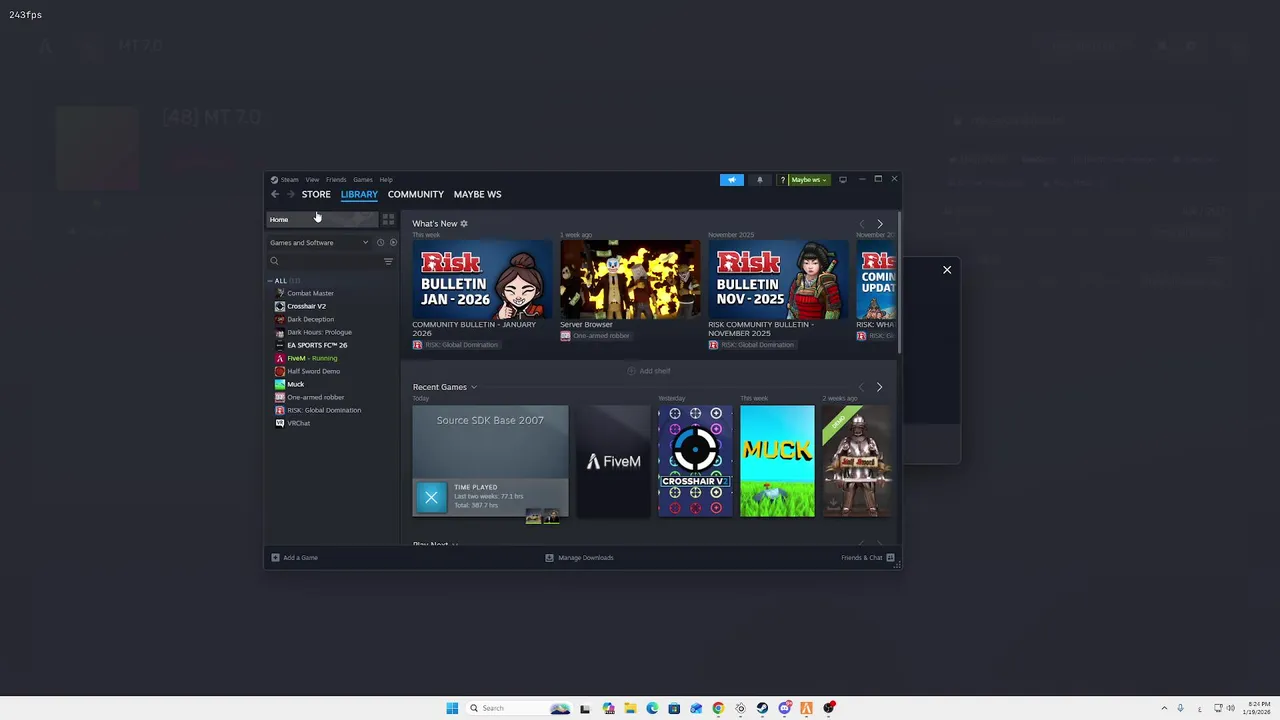Open the Source SDK Base 2007 card
The height and width of the screenshot is (720, 1280).
pos(490,461)
